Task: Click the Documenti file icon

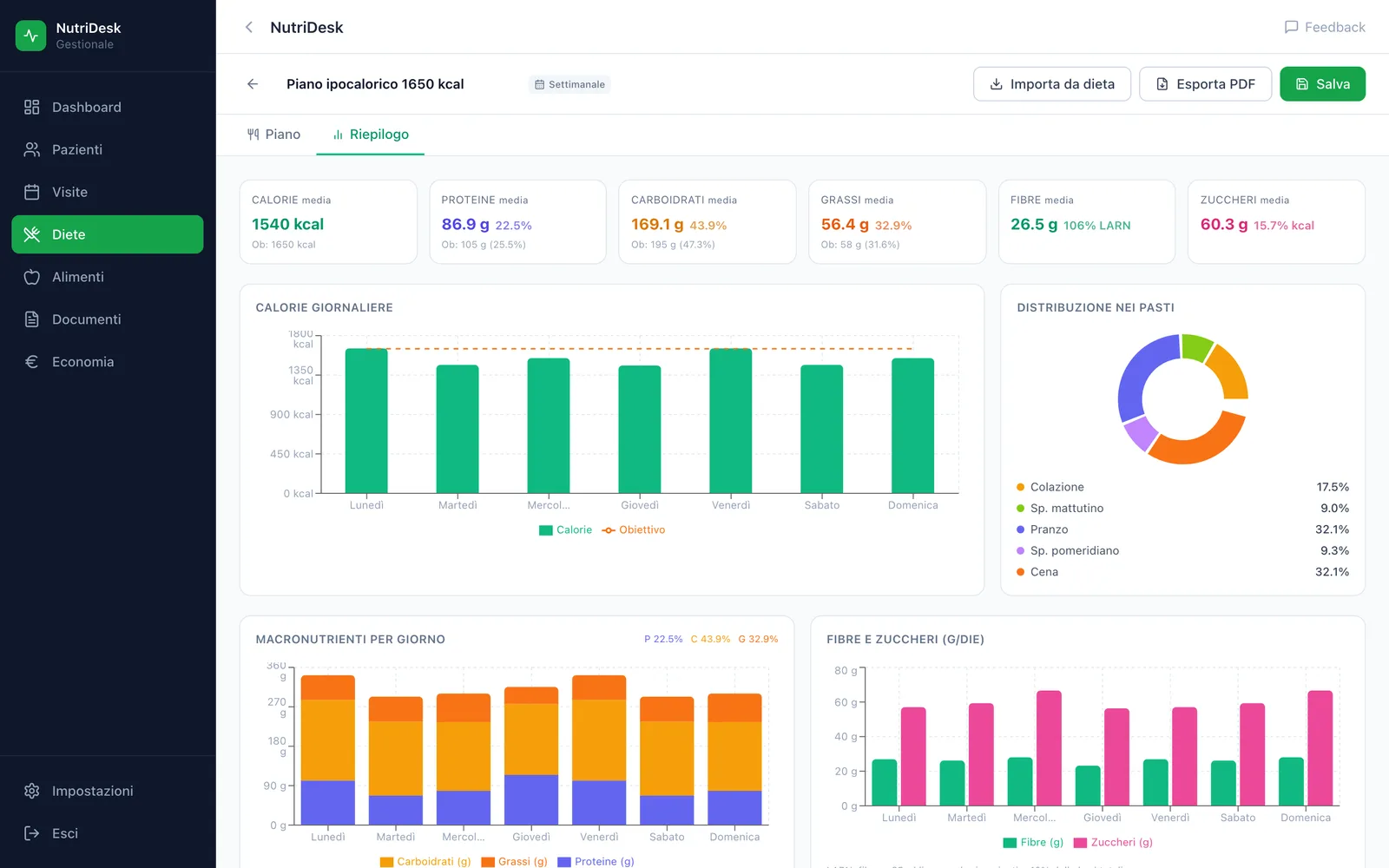Action: click(32, 319)
